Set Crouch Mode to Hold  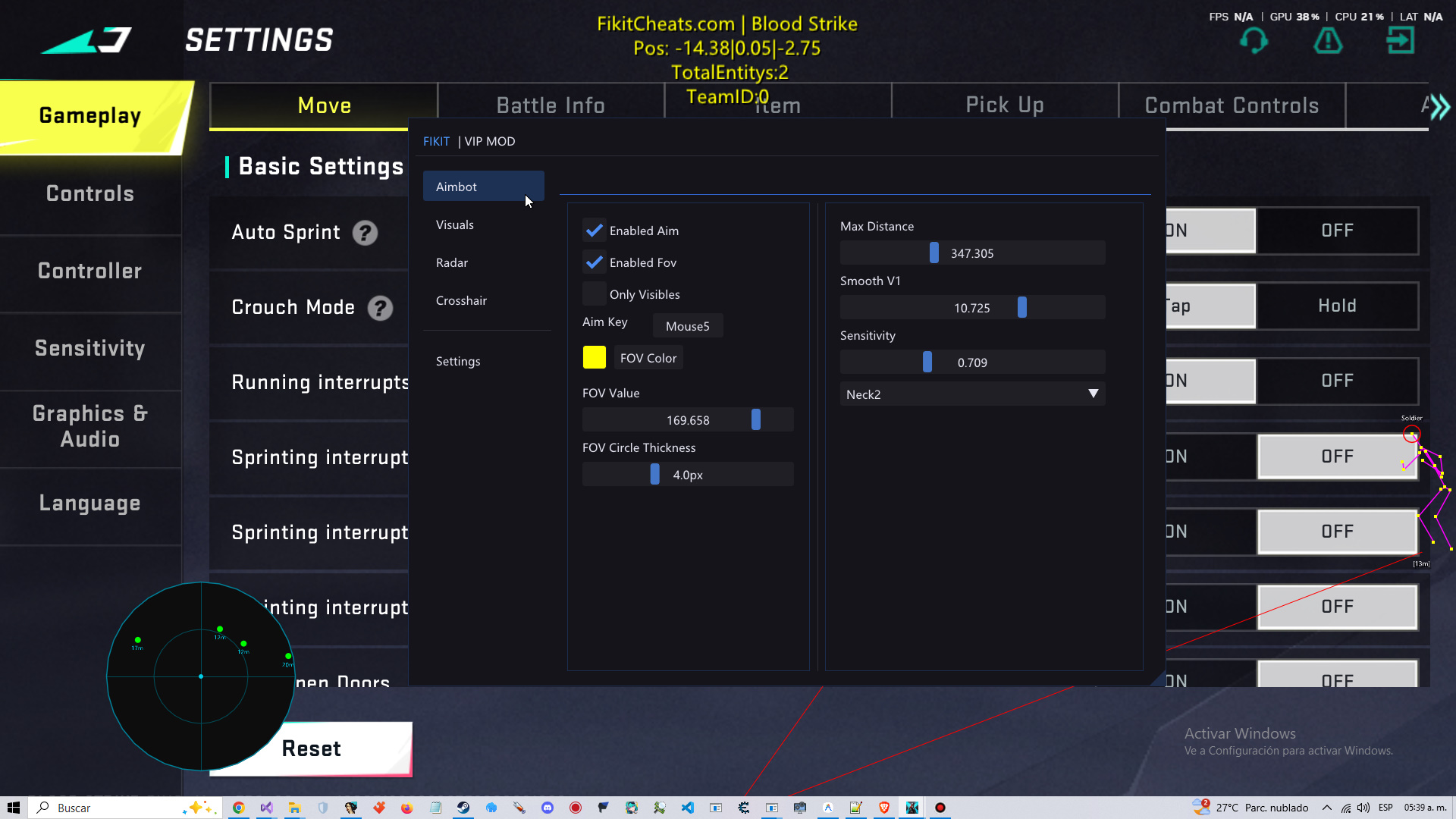1337,306
